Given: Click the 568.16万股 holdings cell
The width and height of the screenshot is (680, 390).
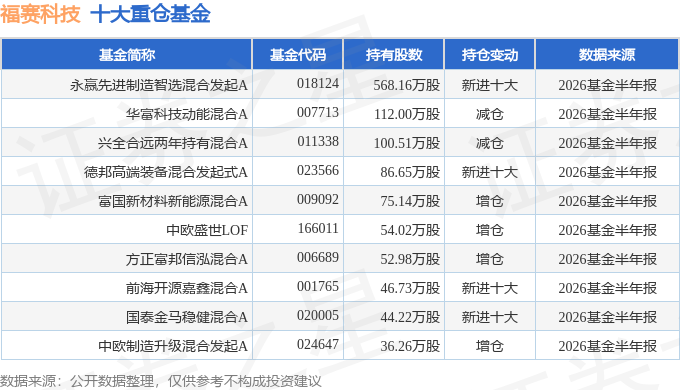Looking at the screenshot, I should (x=407, y=85).
